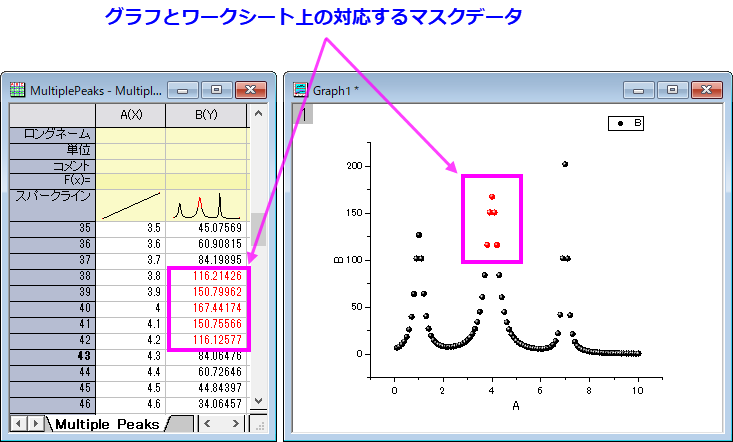The width and height of the screenshot is (733, 442).
Task: Click column B sparkline thumbnail
Action: tap(206, 206)
